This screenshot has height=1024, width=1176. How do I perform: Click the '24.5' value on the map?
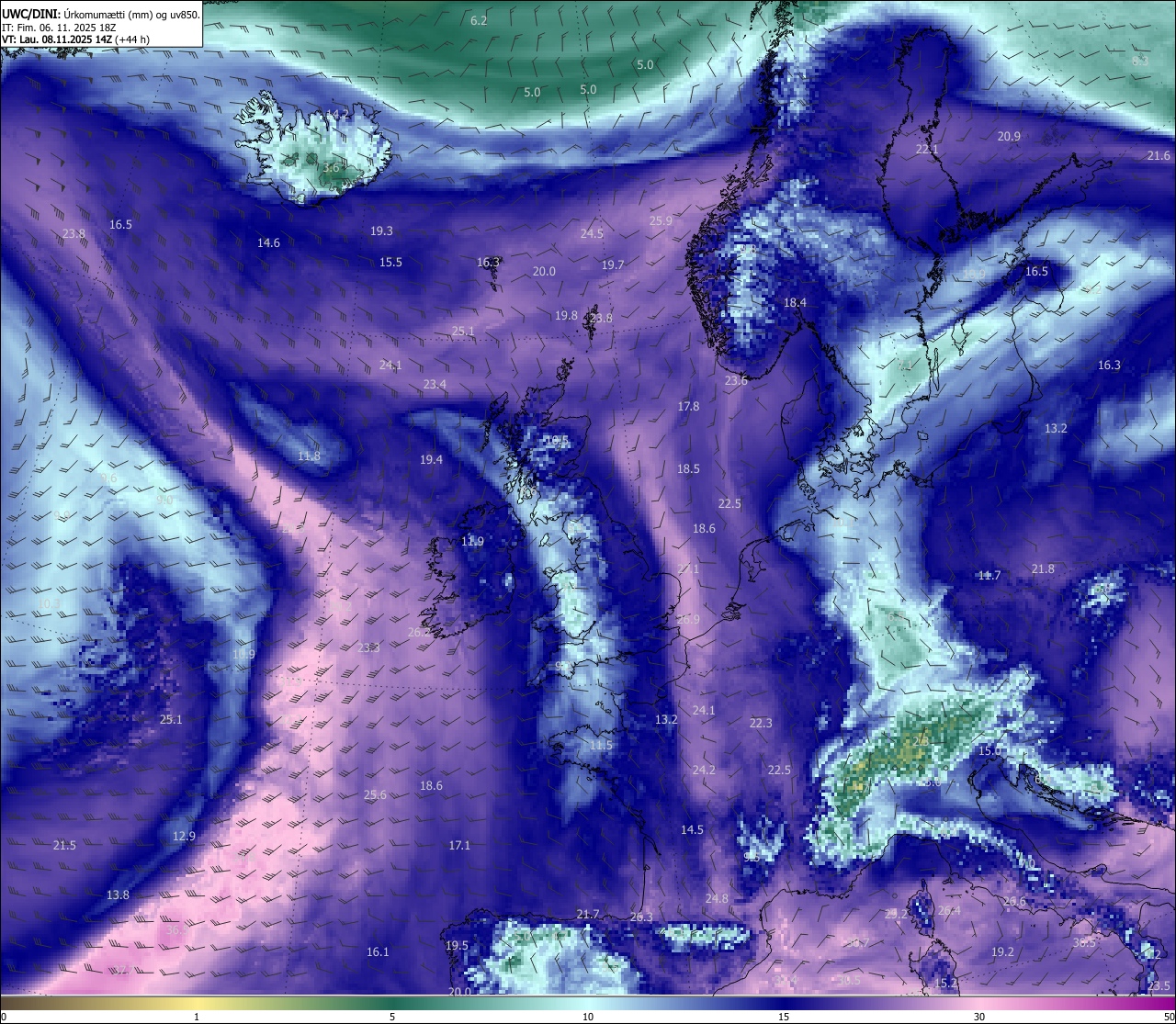click(592, 233)
